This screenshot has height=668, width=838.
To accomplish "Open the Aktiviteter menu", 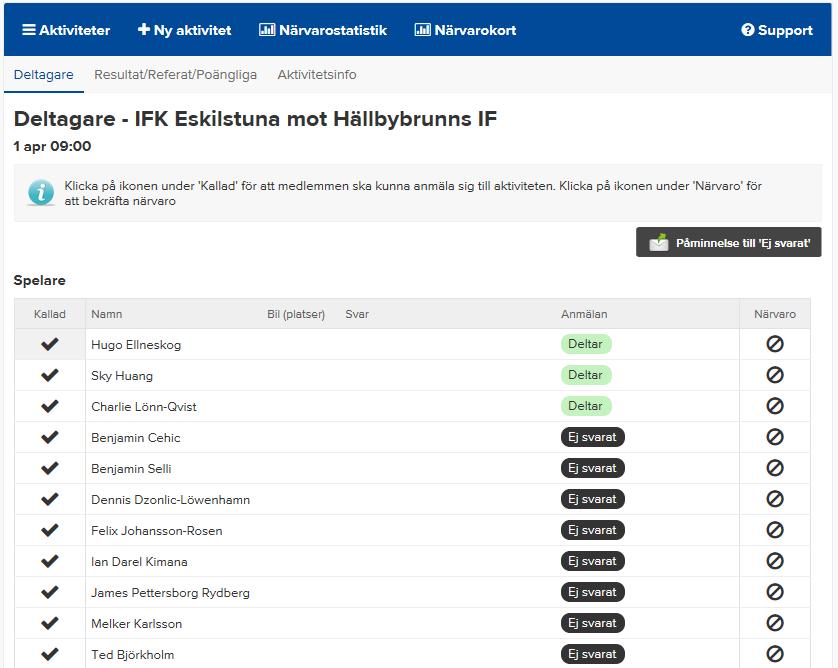I will tap(66, 30).
